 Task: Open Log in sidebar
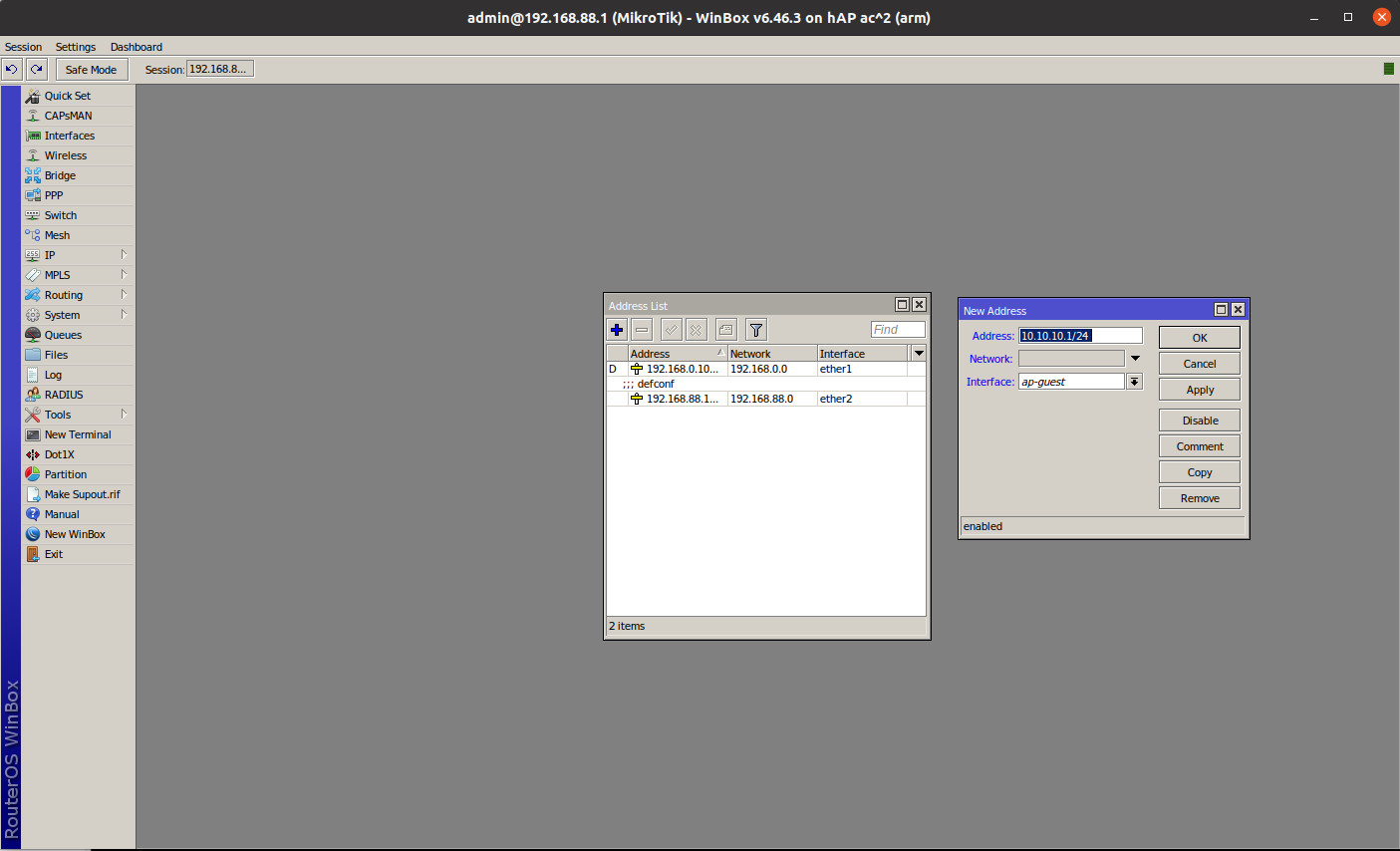click(78, 375)
